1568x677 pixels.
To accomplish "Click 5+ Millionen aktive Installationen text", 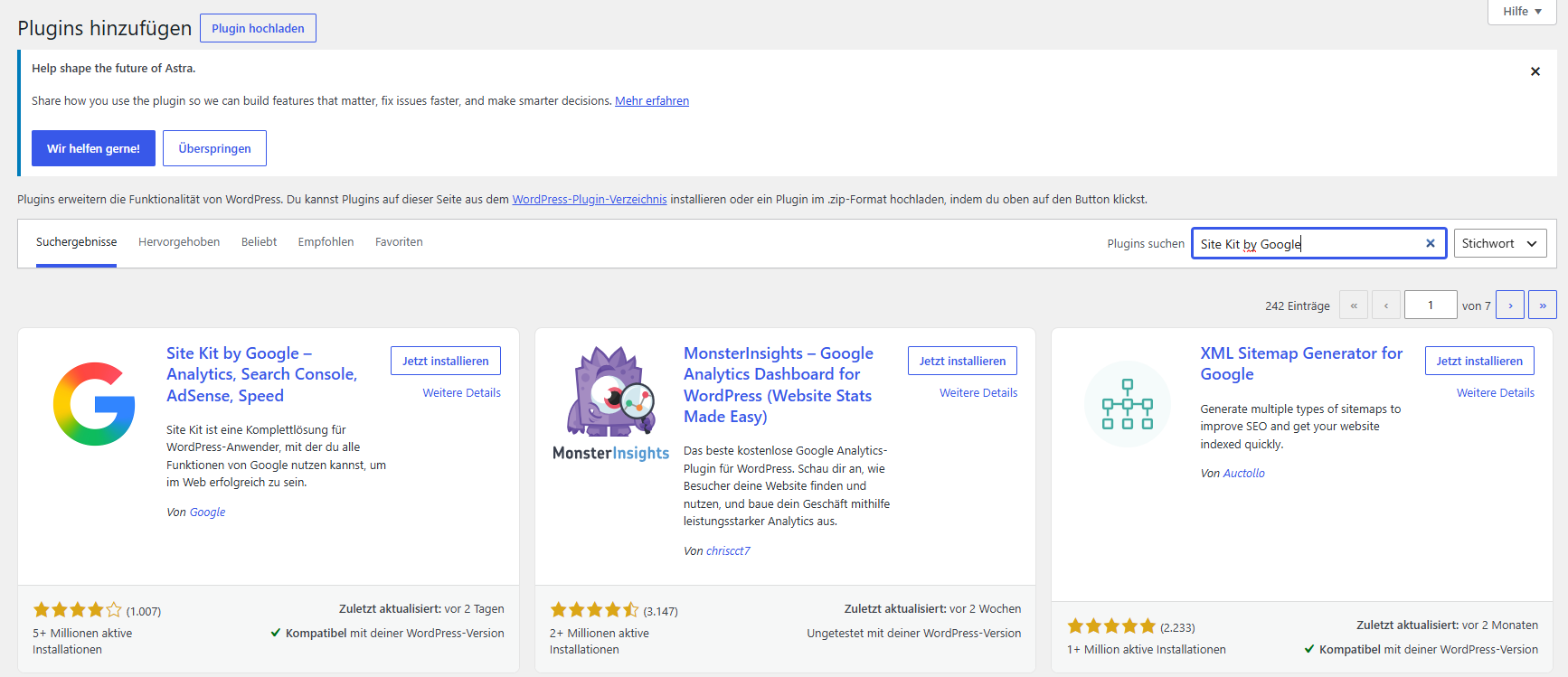I will click(82, 642).
